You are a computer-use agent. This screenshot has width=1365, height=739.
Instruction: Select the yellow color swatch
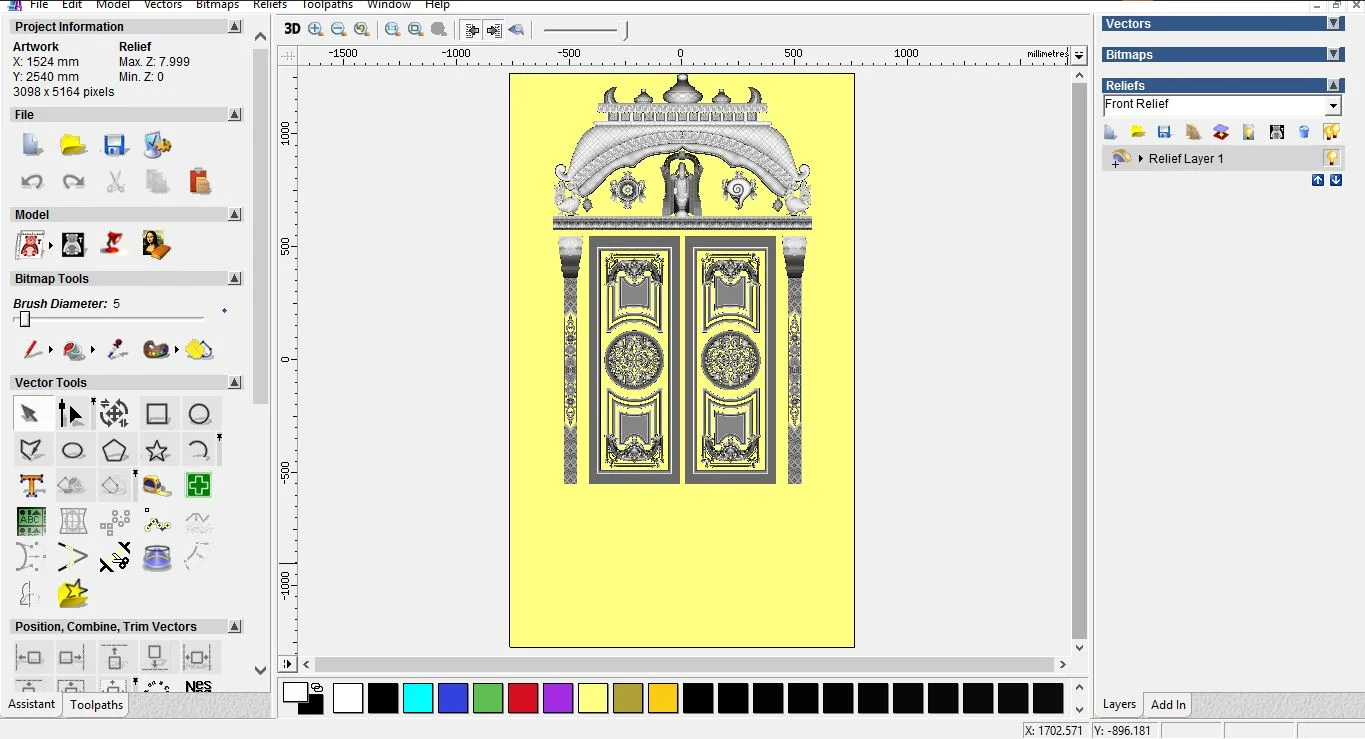tap(593, 698)
